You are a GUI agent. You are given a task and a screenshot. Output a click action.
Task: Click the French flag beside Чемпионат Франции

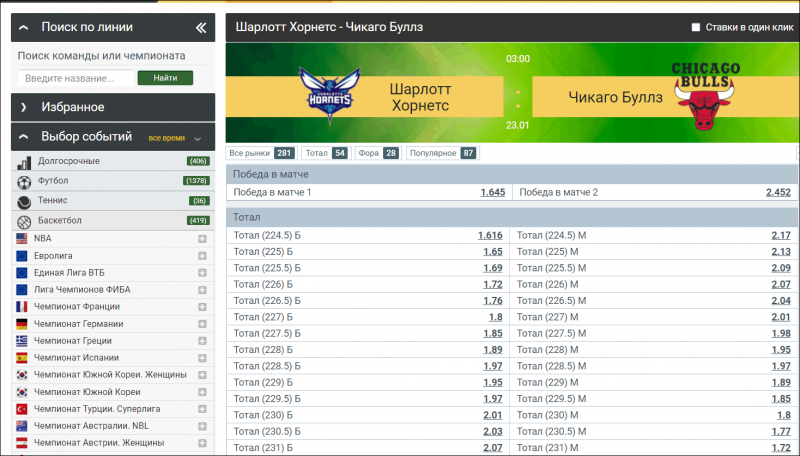[x=21, y=307]
